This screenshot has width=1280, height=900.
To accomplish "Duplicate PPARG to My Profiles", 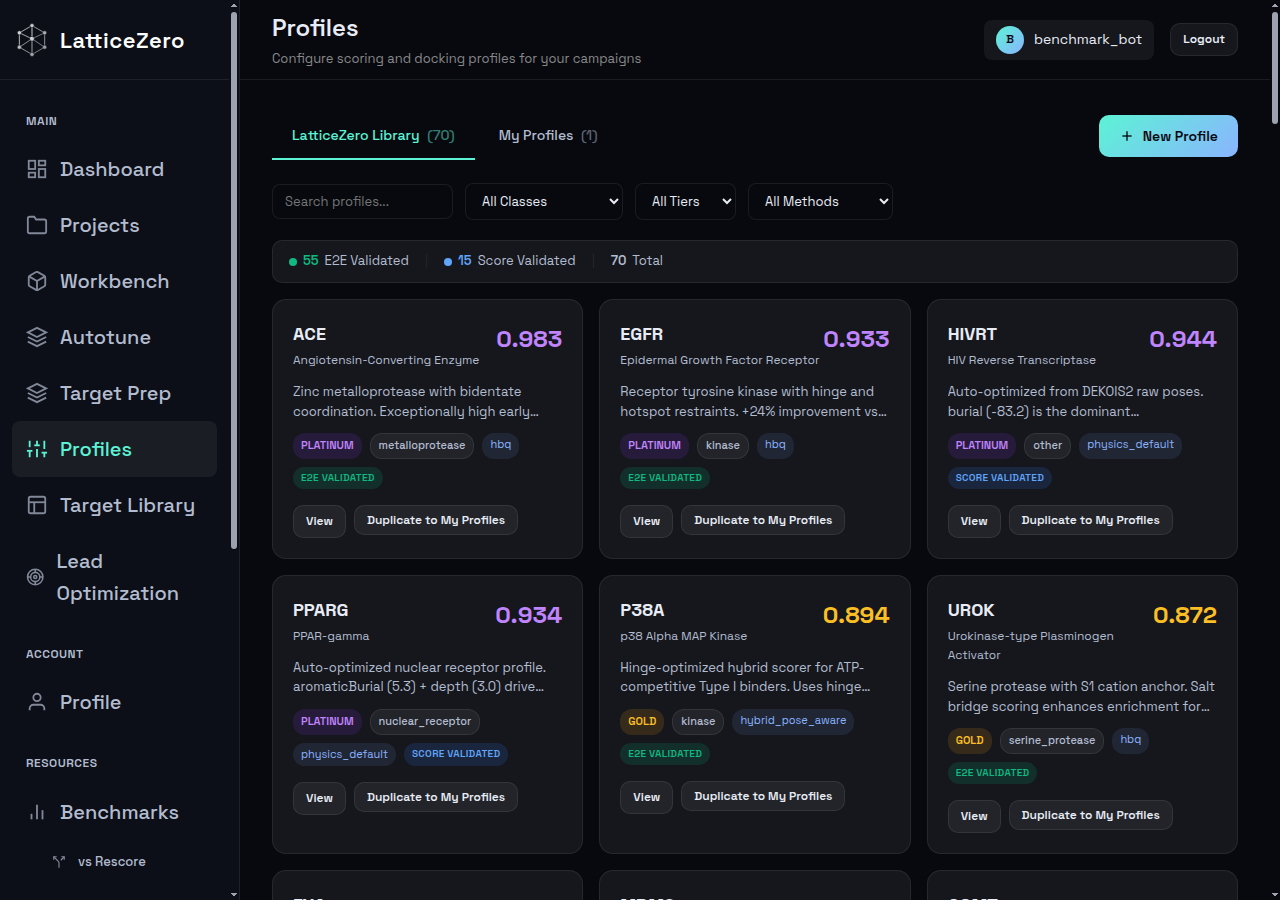I will (436, 797).
